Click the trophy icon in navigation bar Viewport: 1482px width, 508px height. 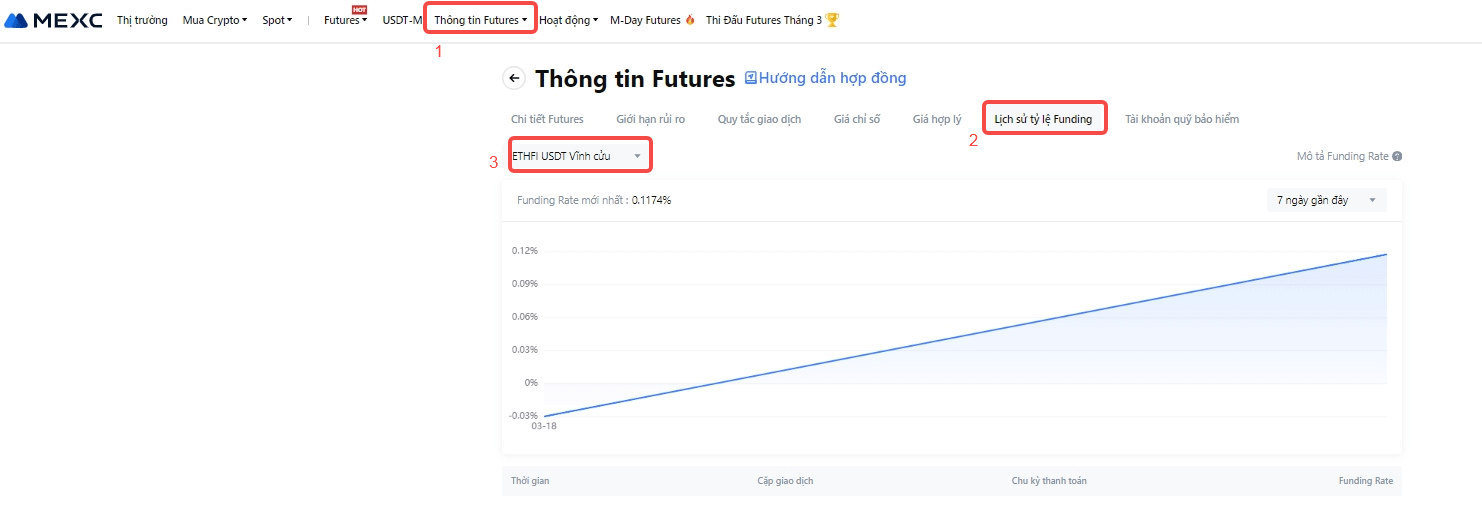pyautogui.click(x=832, y=20)
